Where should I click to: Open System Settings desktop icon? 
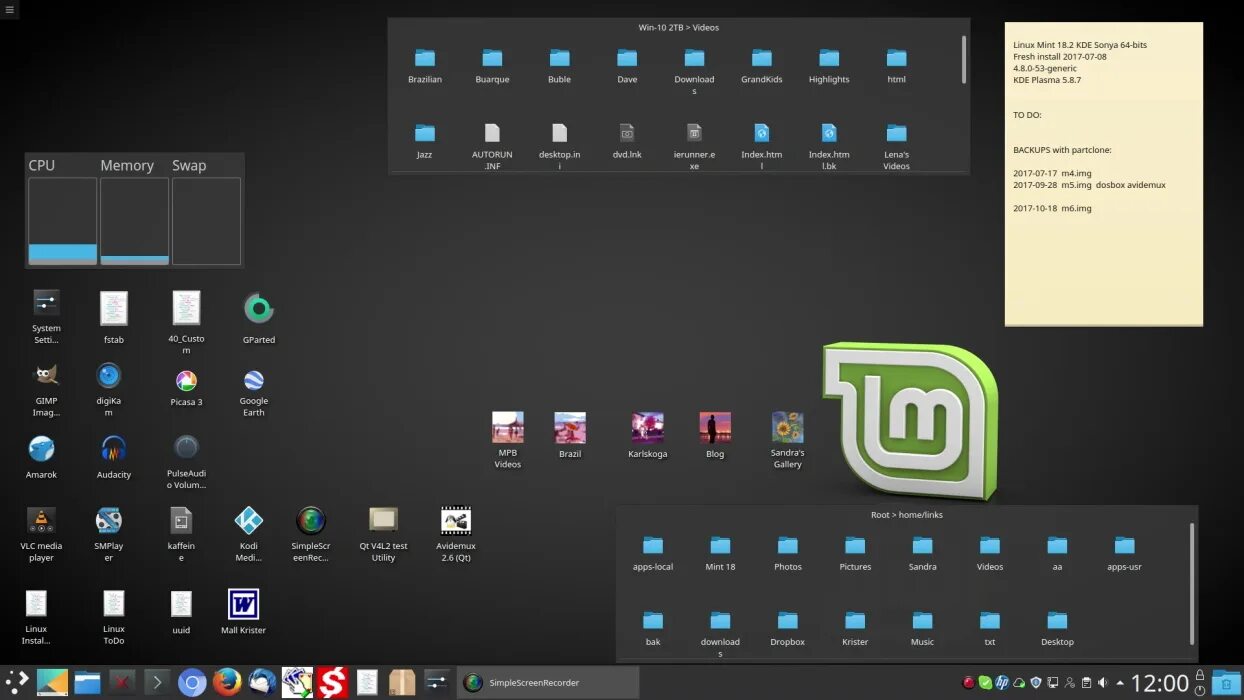tap(46, 317)
